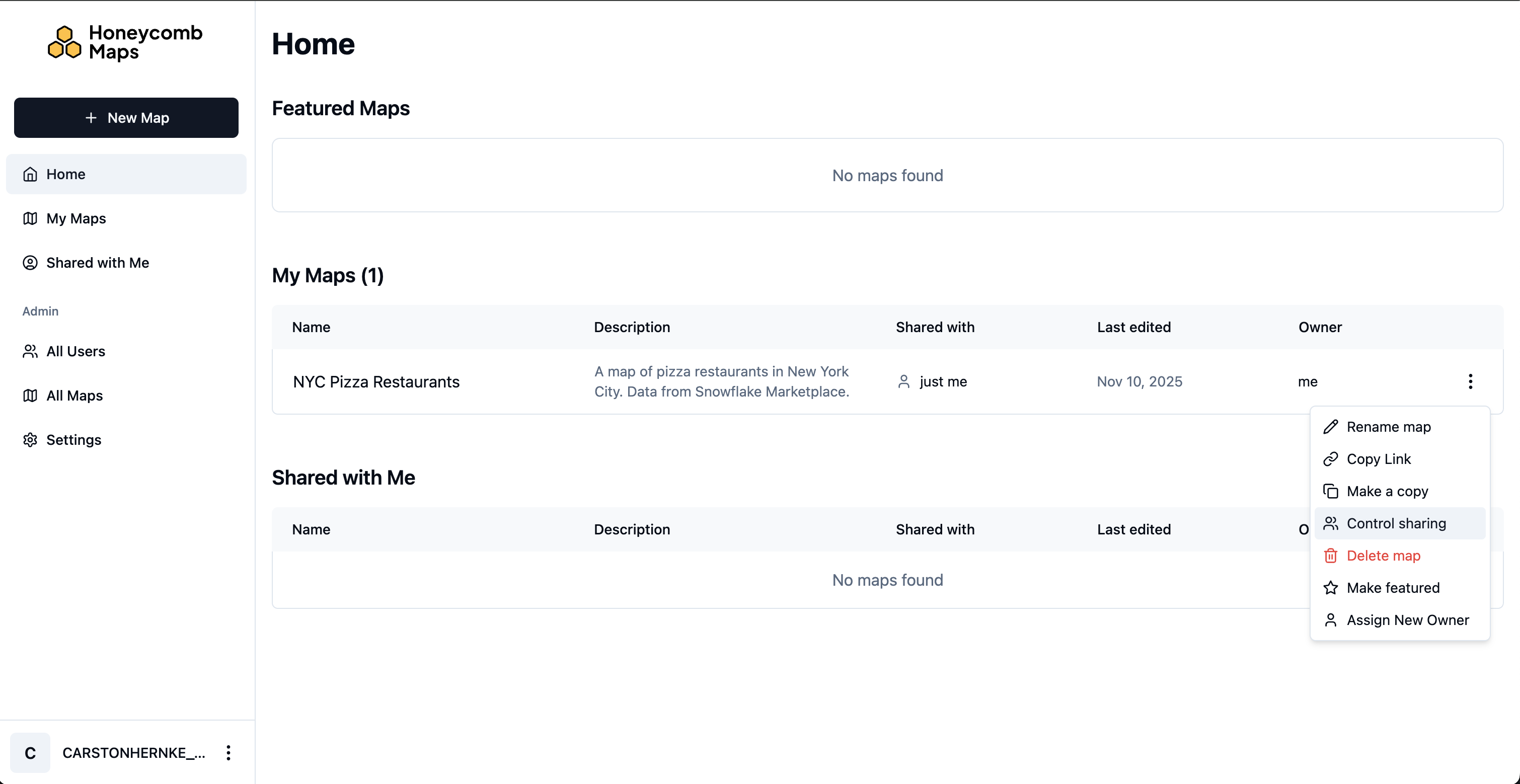Choose Control sharing from the menu
The width and height of the screenshot is (1520, 784).
(x=1396, y=523)
